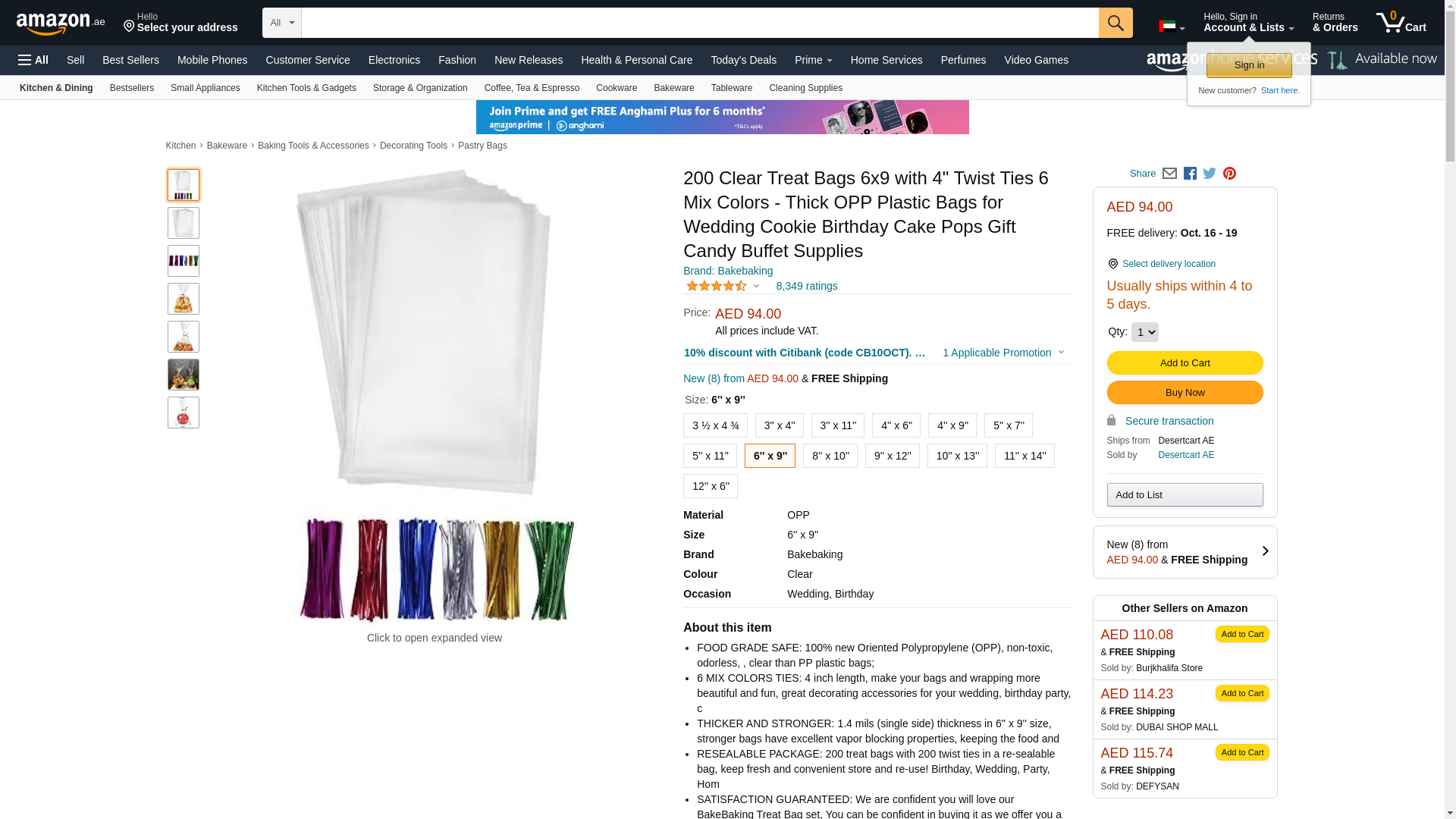Viewport: 1456px width, 819px height.
Task: Share product on Pinterest icon
Action: 1229,174
